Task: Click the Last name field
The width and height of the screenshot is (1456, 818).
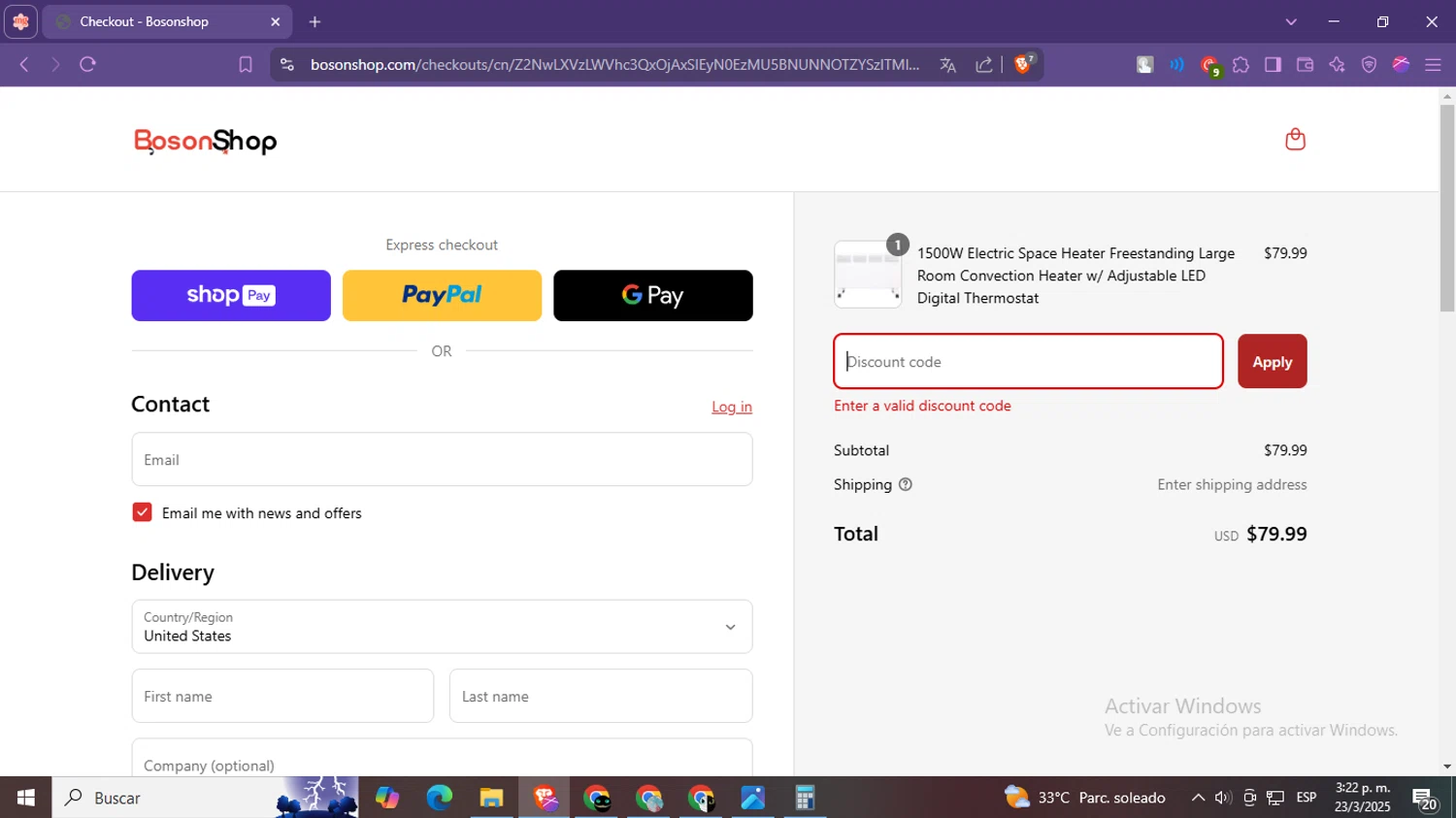Action: tap(601, 696)
